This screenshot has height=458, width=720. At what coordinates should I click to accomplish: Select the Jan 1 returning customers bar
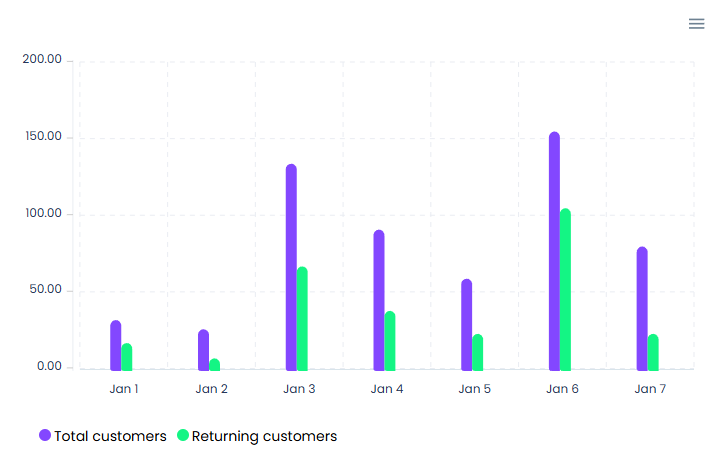tap(127, 357)
